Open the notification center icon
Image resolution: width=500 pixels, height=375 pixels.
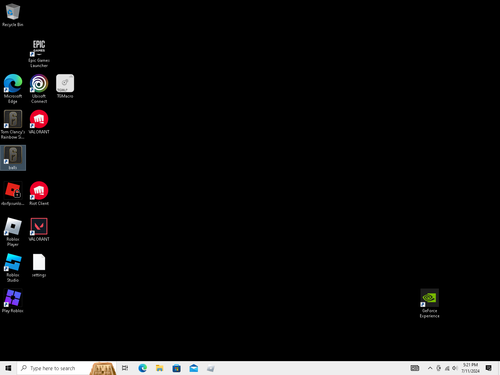[489, 368]
